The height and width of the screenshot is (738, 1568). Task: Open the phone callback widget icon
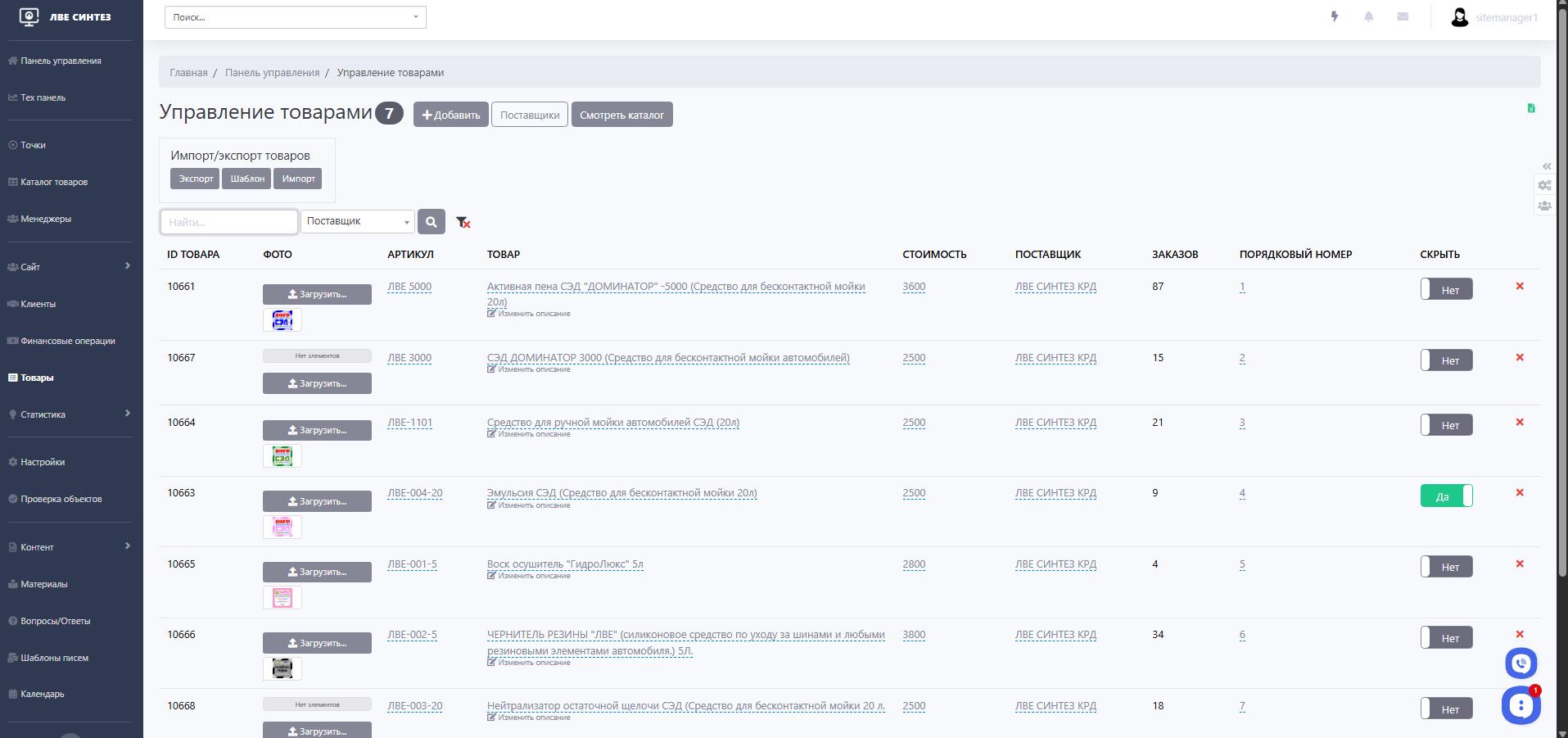[x=1521, y=663]
